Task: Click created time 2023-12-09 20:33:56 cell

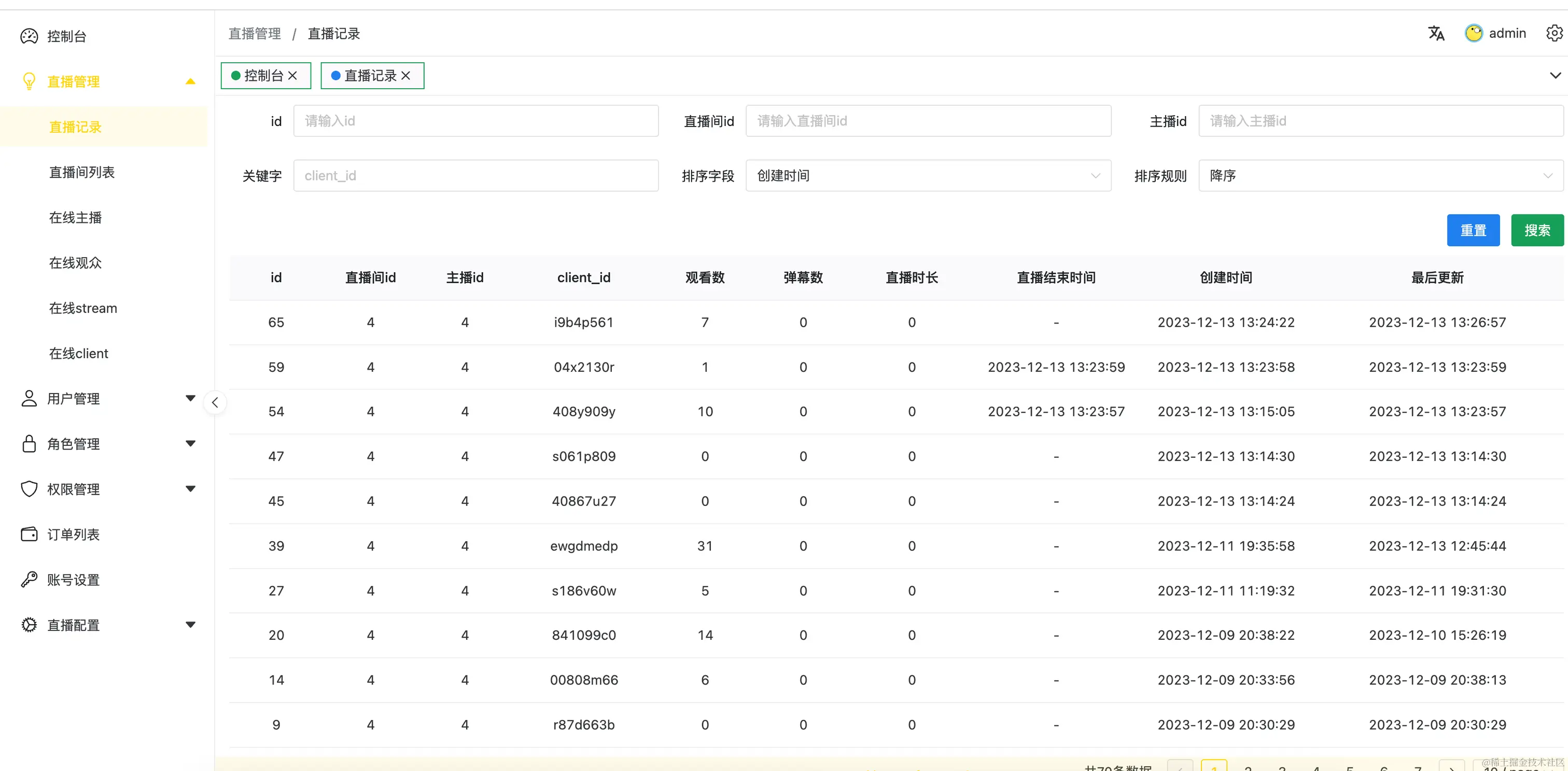Action: coord(1226,680)
